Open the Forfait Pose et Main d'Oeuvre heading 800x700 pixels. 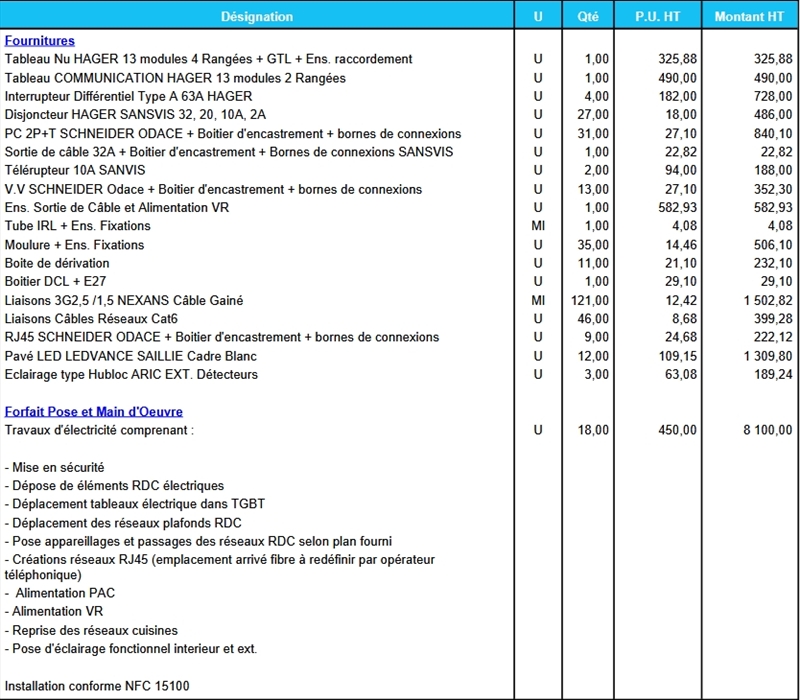[x=93, y=411]
